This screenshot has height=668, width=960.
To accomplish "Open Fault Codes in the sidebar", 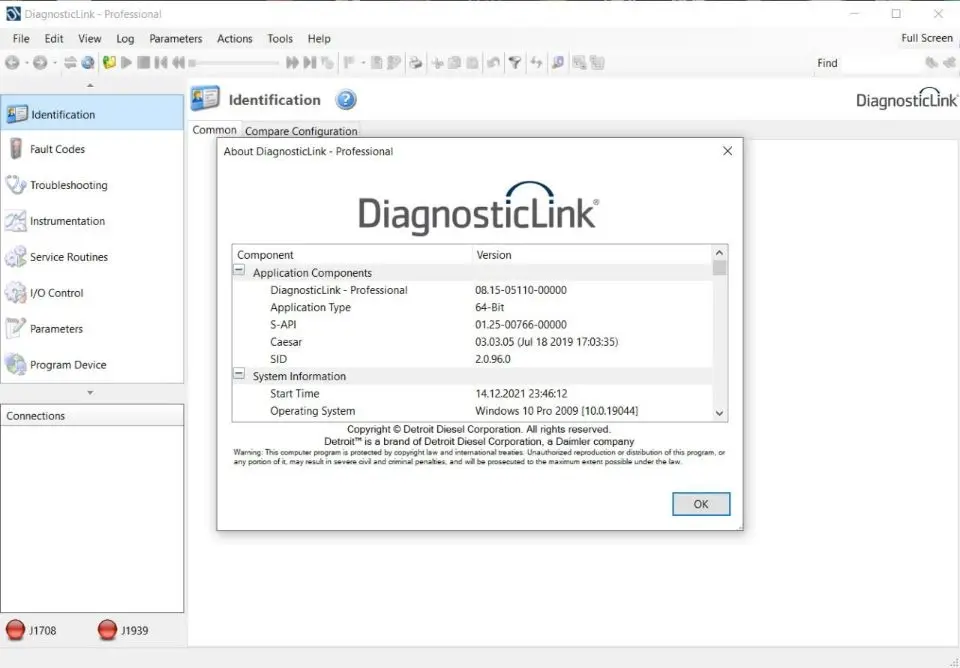I will click(92, 149).
